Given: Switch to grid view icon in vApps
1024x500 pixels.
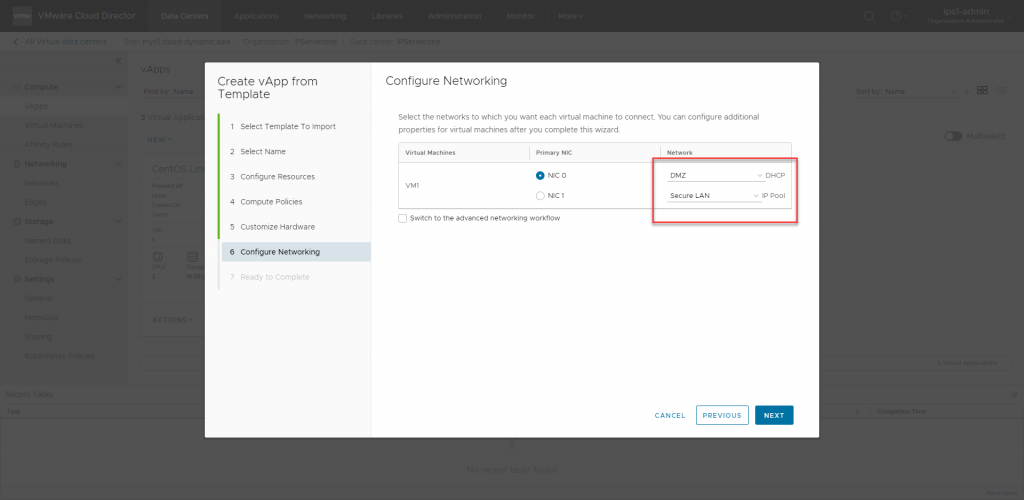Looking at the screenshot, I should click(983, 90).
